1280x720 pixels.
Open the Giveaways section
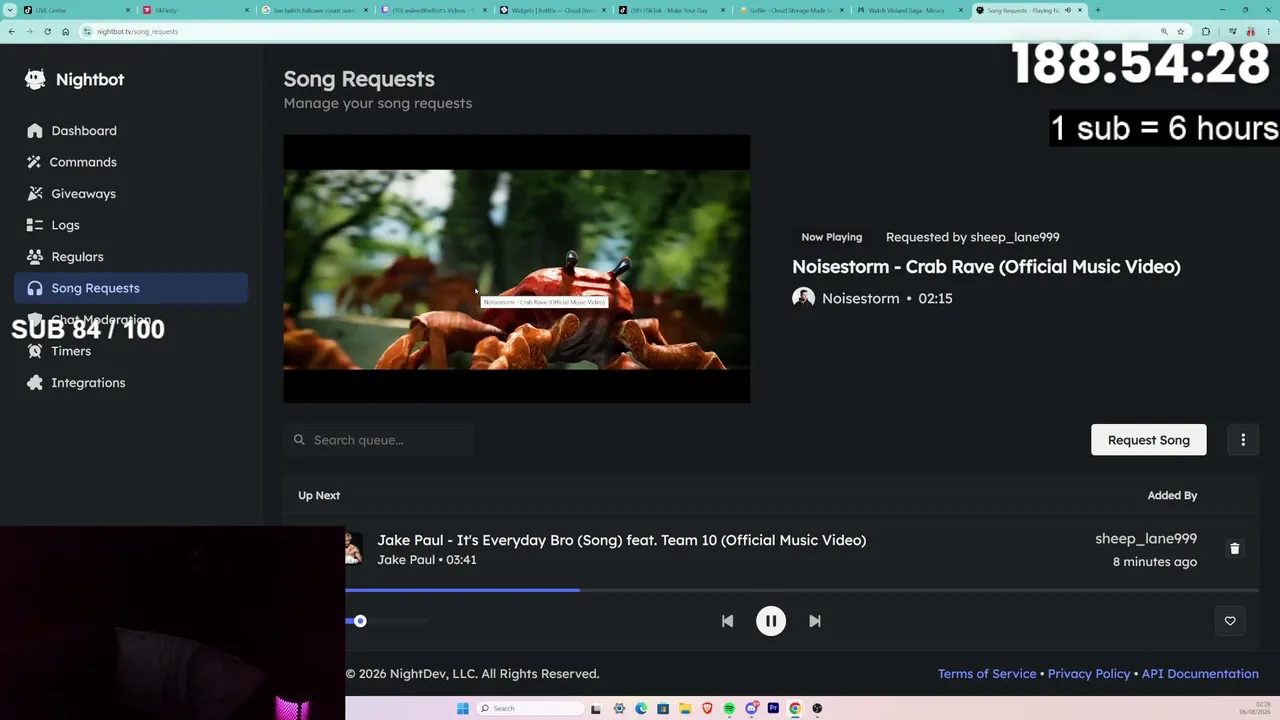(131, 194)
